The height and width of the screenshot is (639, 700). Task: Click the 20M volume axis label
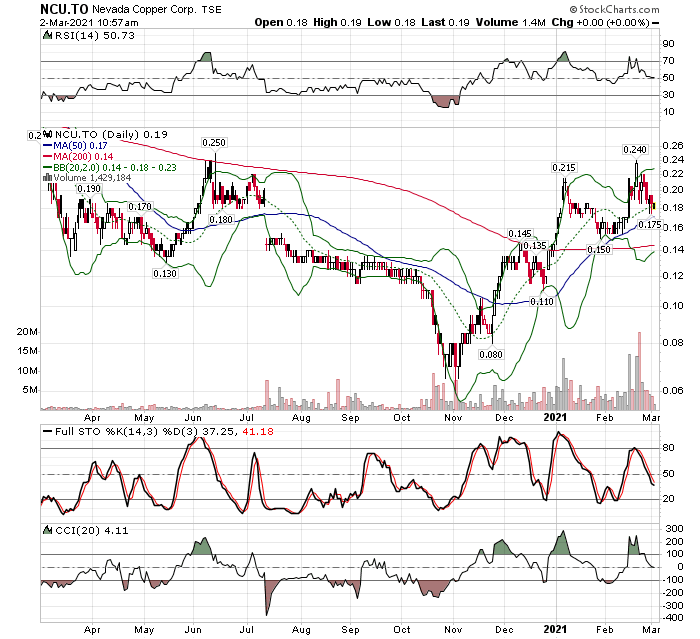27,332
